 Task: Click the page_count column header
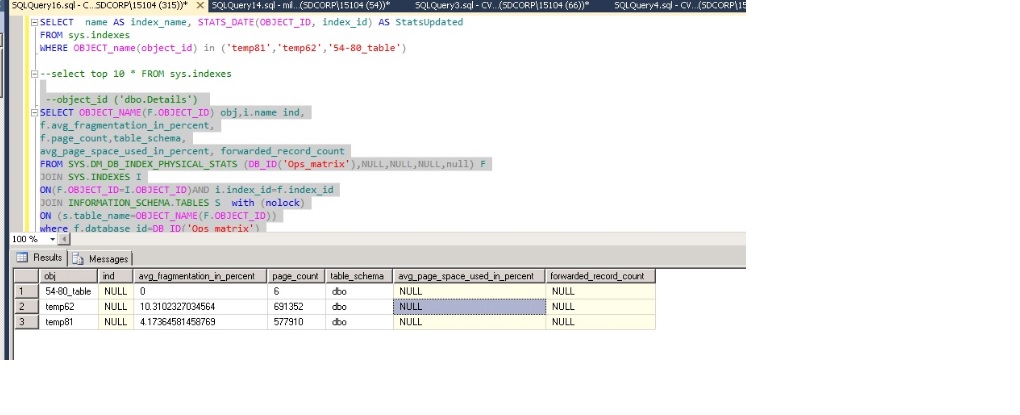[296, 276]
